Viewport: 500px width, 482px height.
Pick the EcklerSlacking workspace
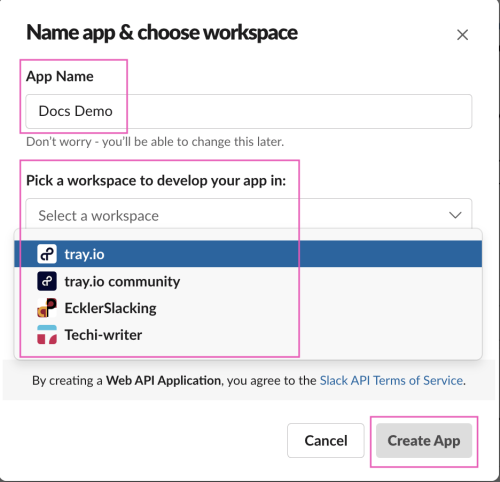tap(248, 308)
